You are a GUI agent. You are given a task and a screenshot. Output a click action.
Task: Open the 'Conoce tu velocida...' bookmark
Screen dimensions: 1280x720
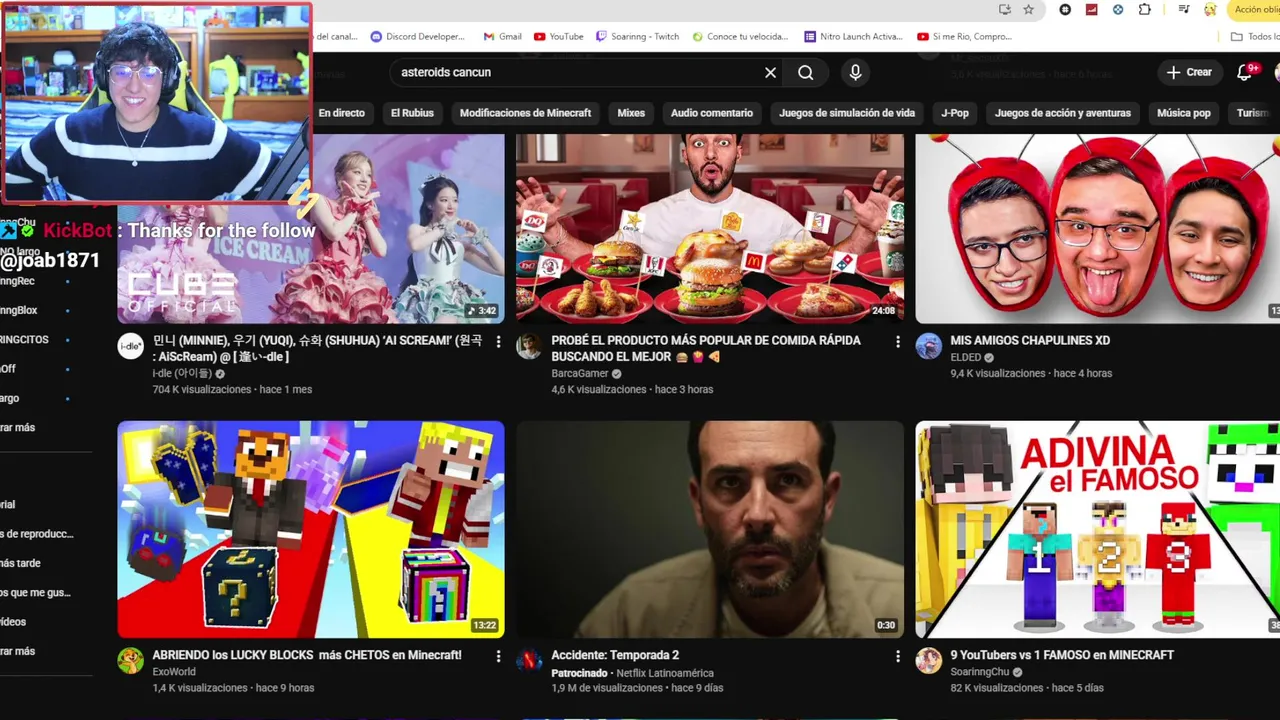tap(740, 36)
